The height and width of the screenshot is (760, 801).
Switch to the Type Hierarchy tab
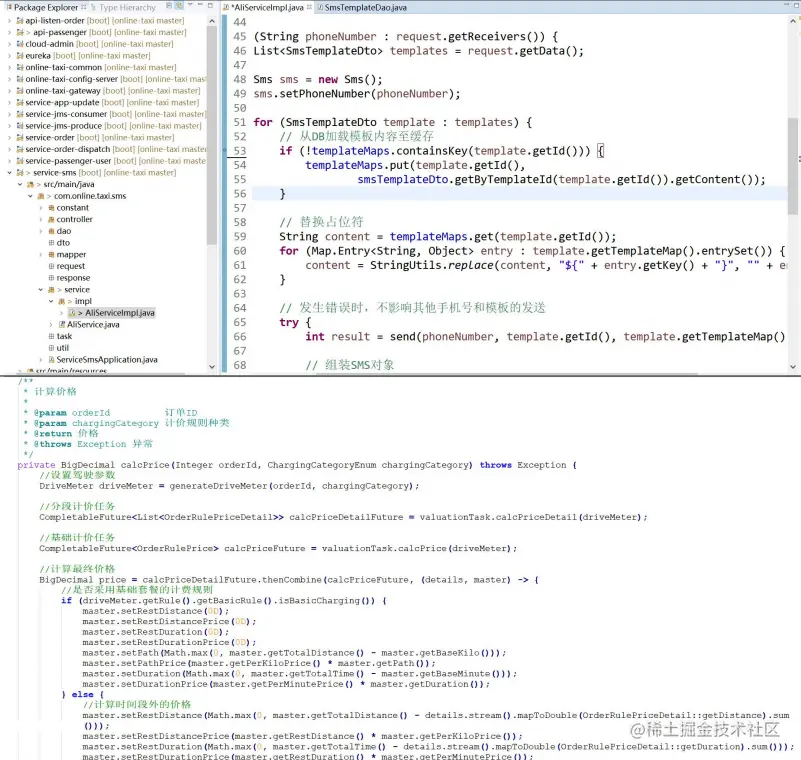(x=123, y=8)
